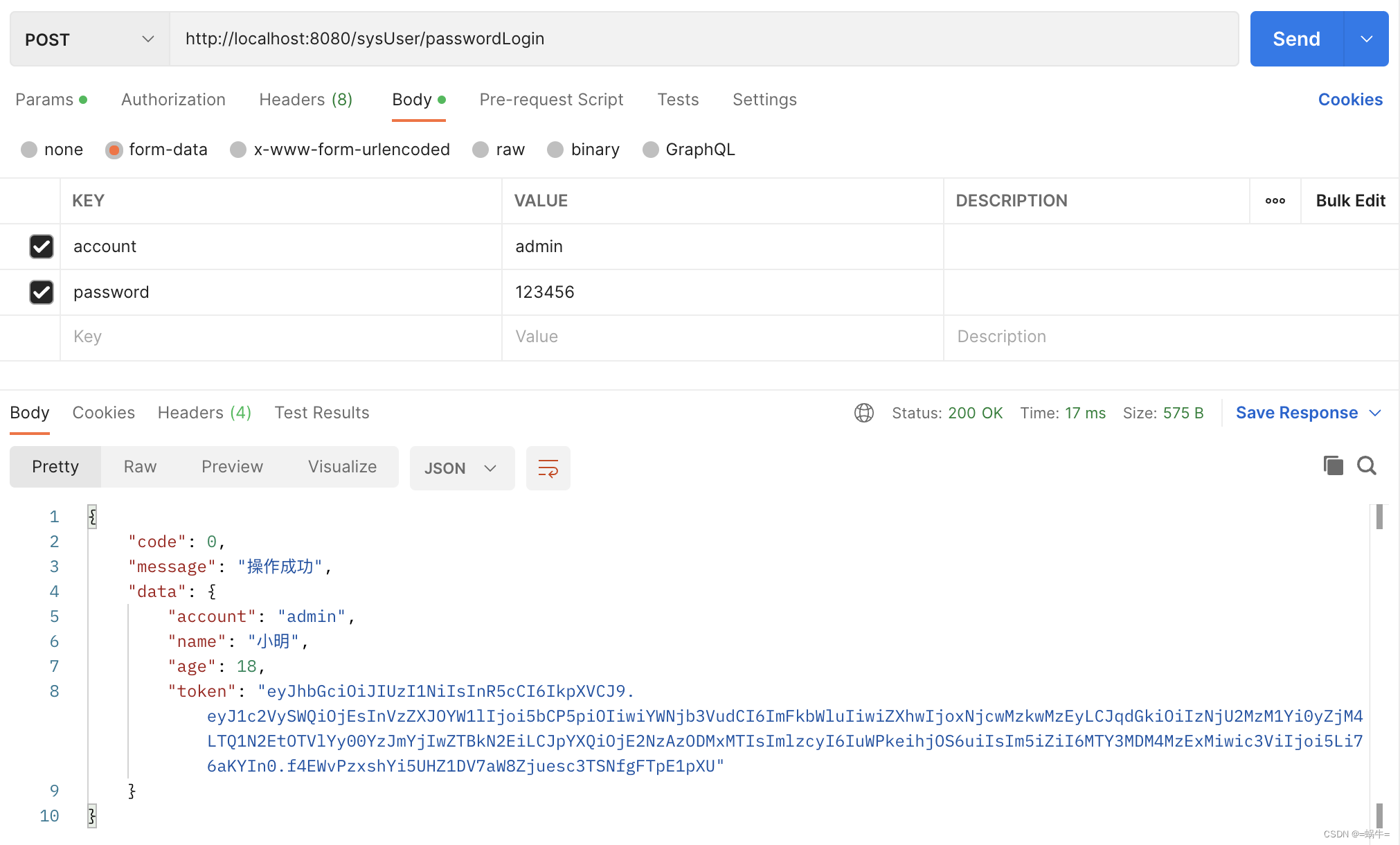Image resolution: width=1400 pixels, height=845 pixels.
Task: Open search in response body
Action: (1367, 465)
